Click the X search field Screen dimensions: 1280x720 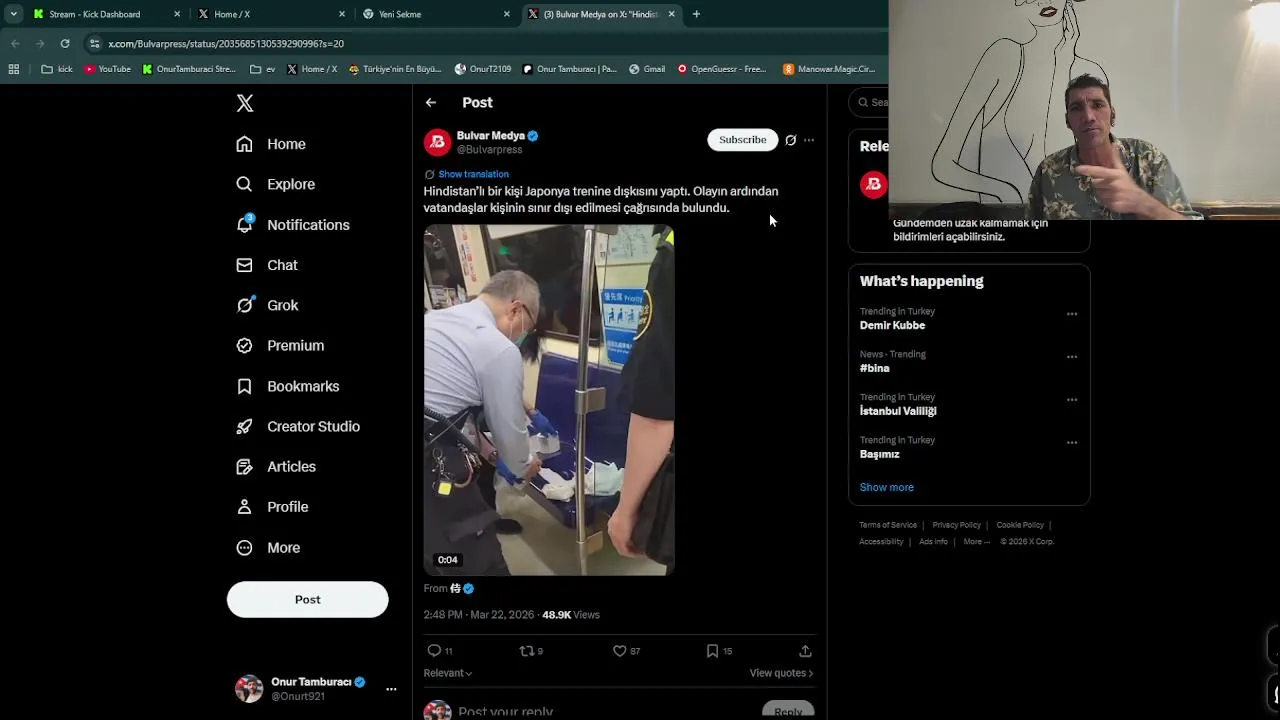pos(869,102)
